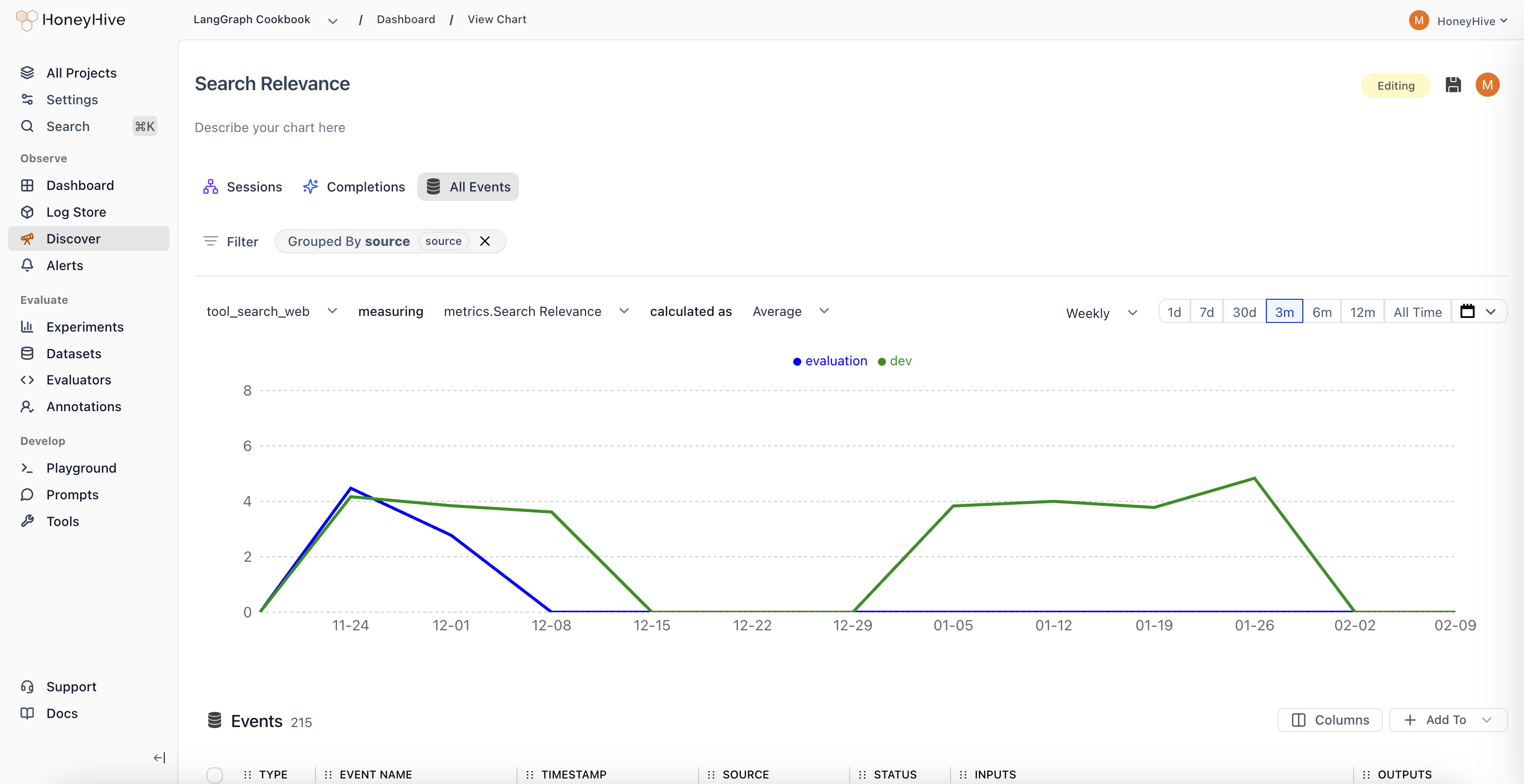Collapse the sidebar using the arrow icon

click(x=159, y=757)
